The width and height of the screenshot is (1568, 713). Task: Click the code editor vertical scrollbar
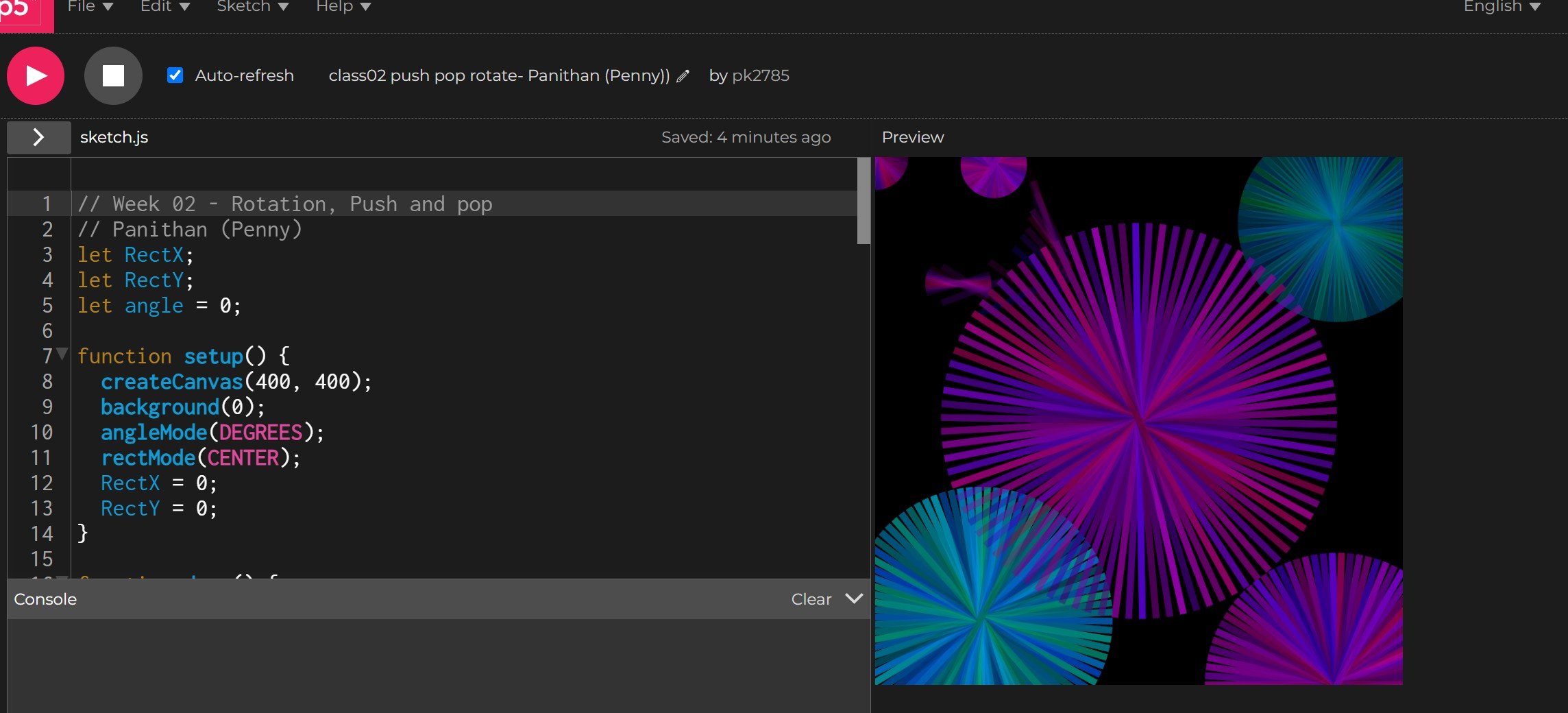863,201
